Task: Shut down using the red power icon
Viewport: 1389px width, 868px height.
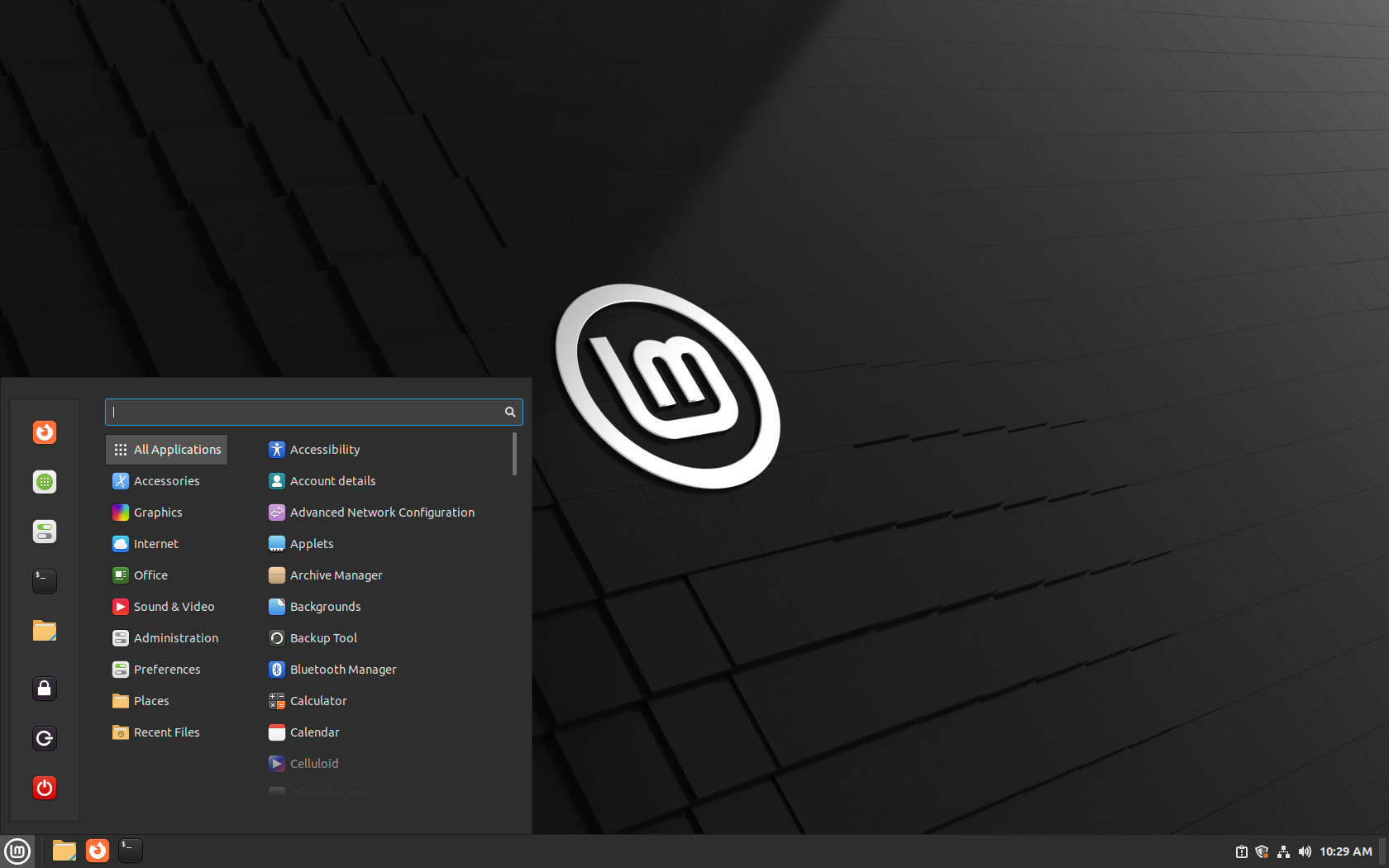Action: coord(44,787)
